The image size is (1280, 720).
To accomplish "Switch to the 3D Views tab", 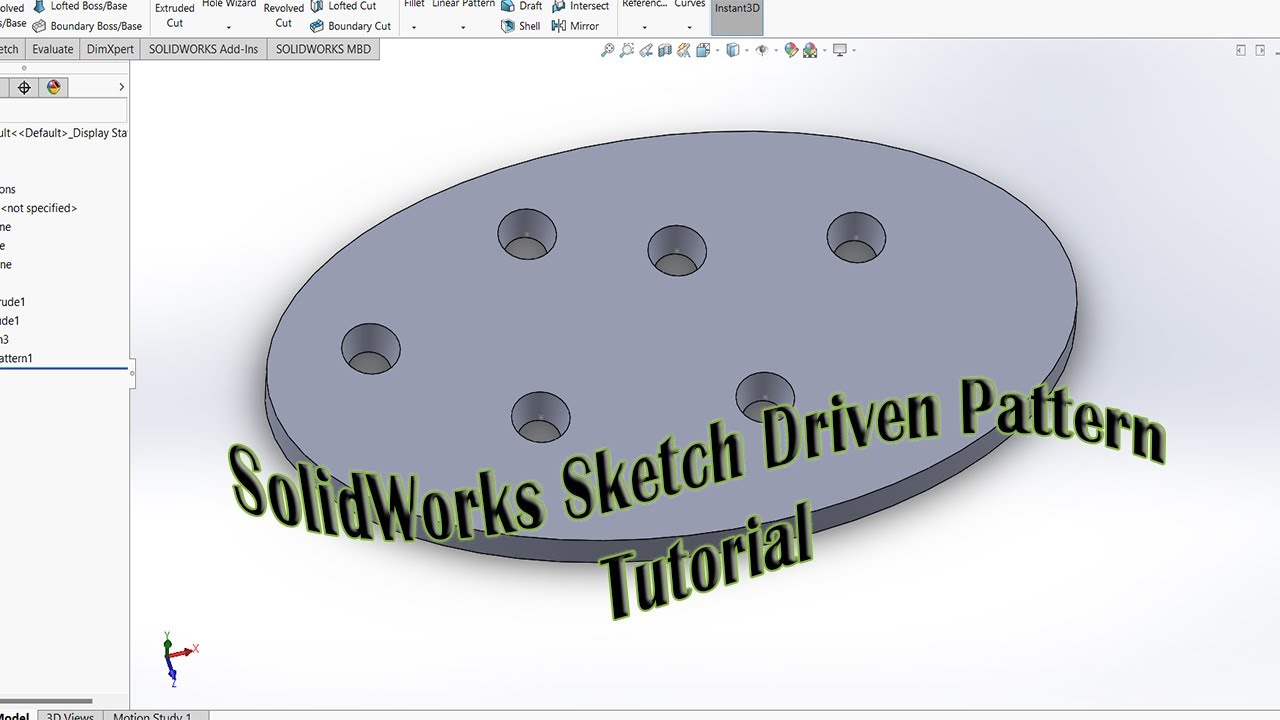I will coord(70,716).
